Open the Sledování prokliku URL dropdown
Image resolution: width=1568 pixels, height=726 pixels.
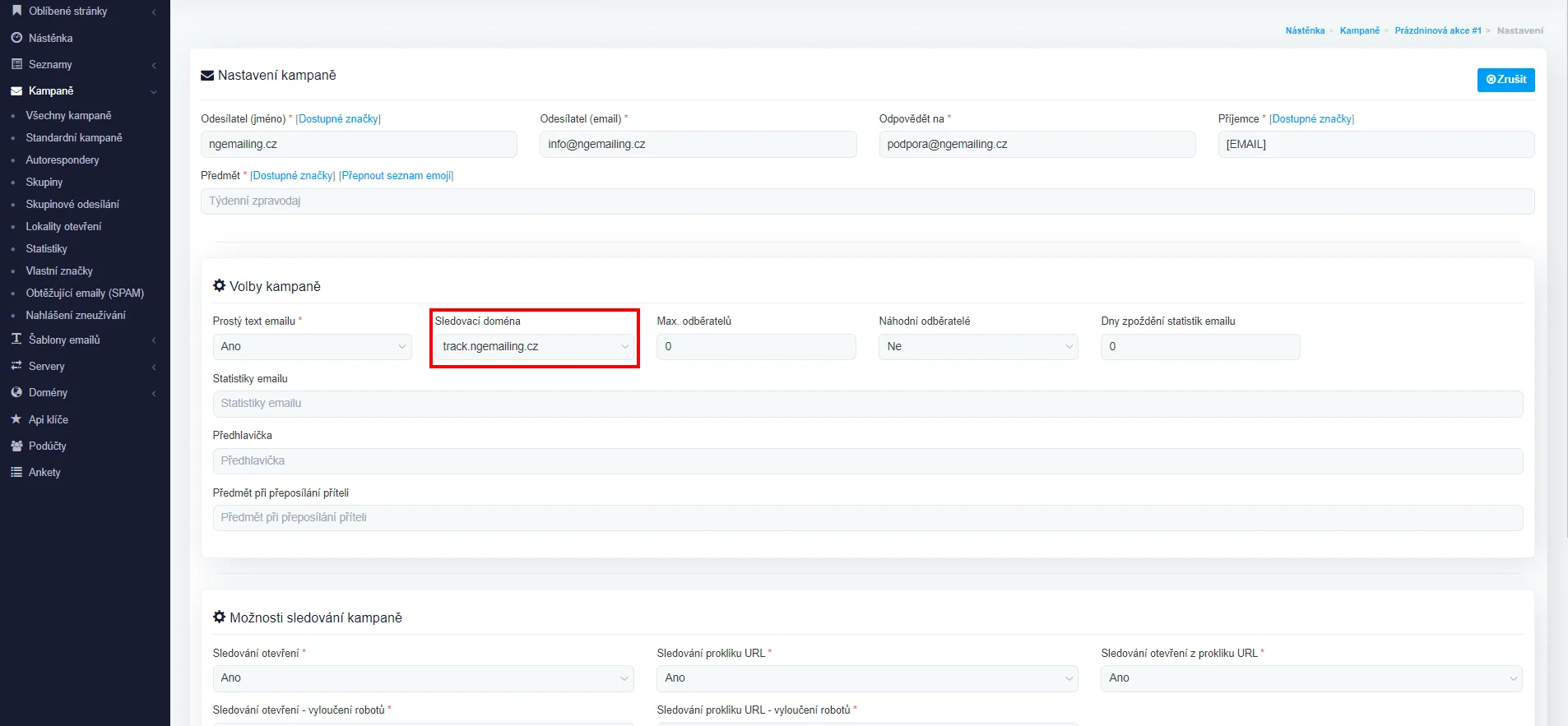(x=867, y=678)
